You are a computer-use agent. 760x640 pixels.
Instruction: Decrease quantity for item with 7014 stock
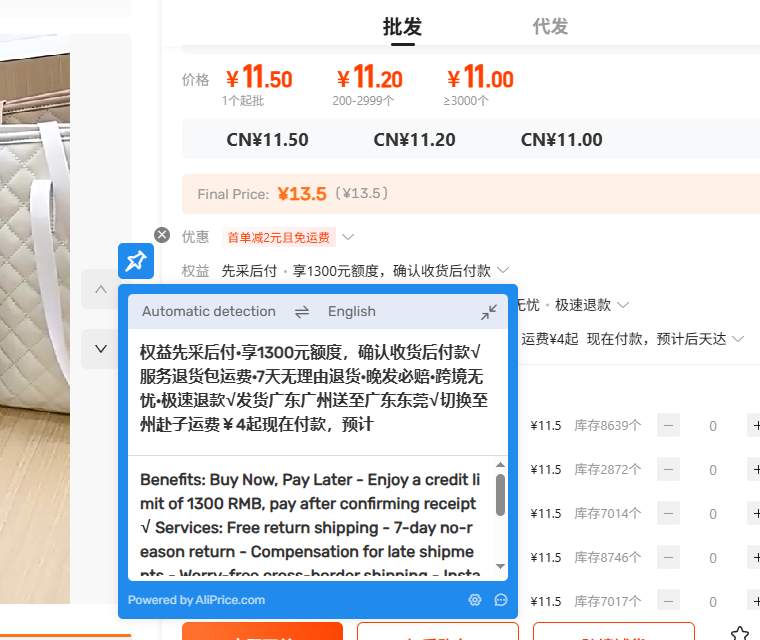668,514
